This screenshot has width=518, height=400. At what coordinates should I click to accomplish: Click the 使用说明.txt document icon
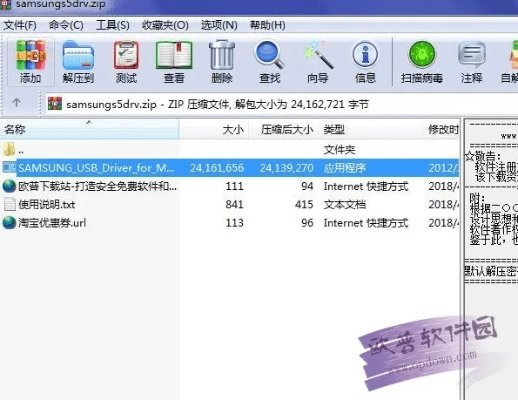[10, 204]
